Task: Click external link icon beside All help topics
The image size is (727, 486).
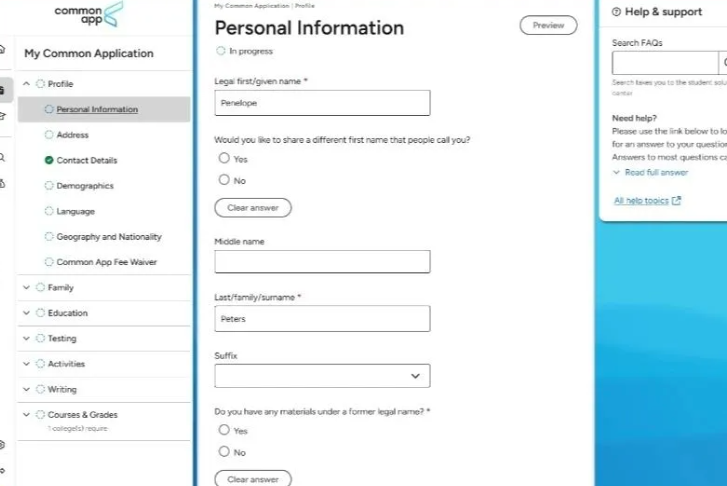Action: 677,200
